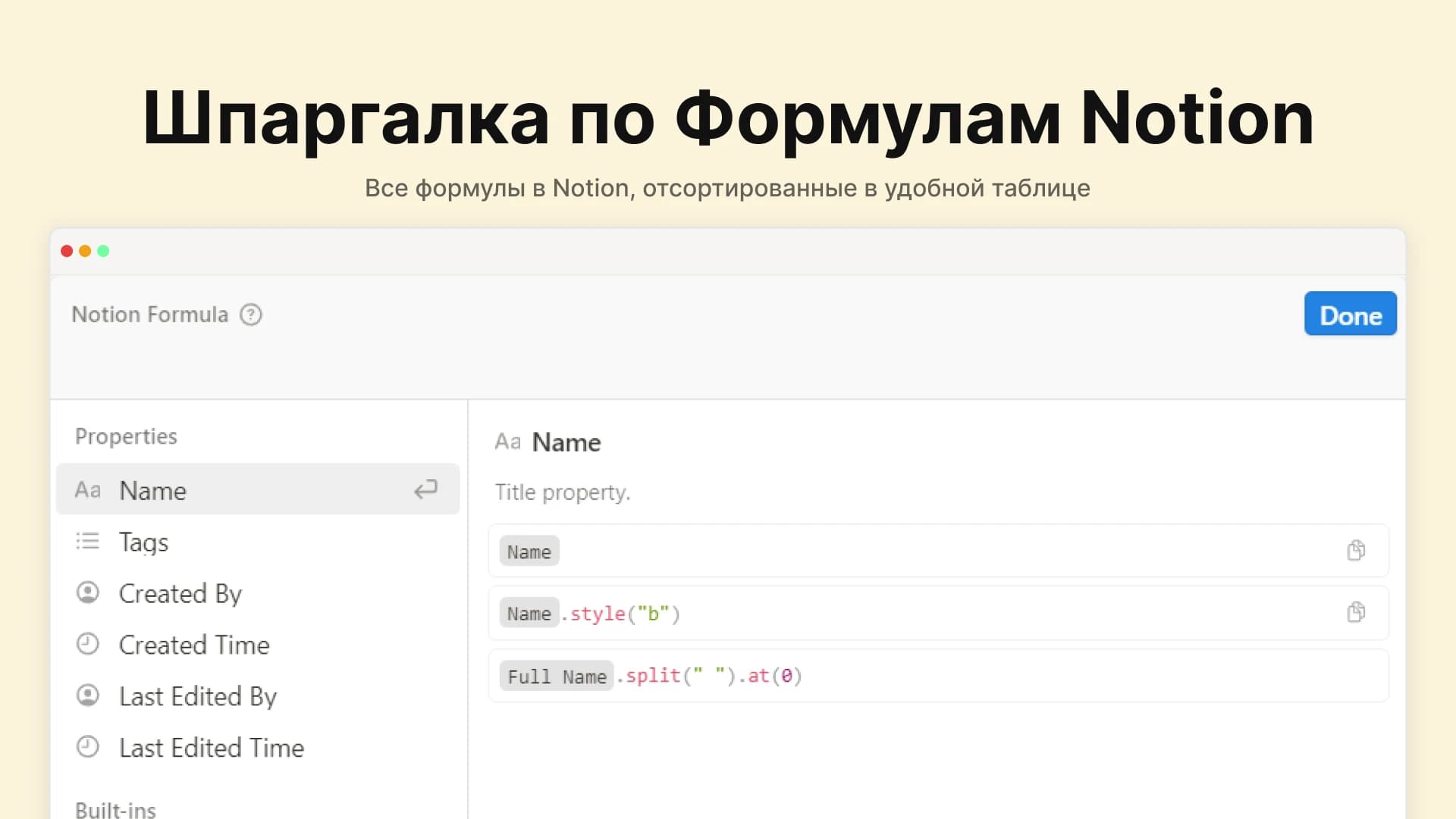This screenshot has height=819, width=1456.
Task: Click the Full Name token in split example
Action: click(557, 676)
